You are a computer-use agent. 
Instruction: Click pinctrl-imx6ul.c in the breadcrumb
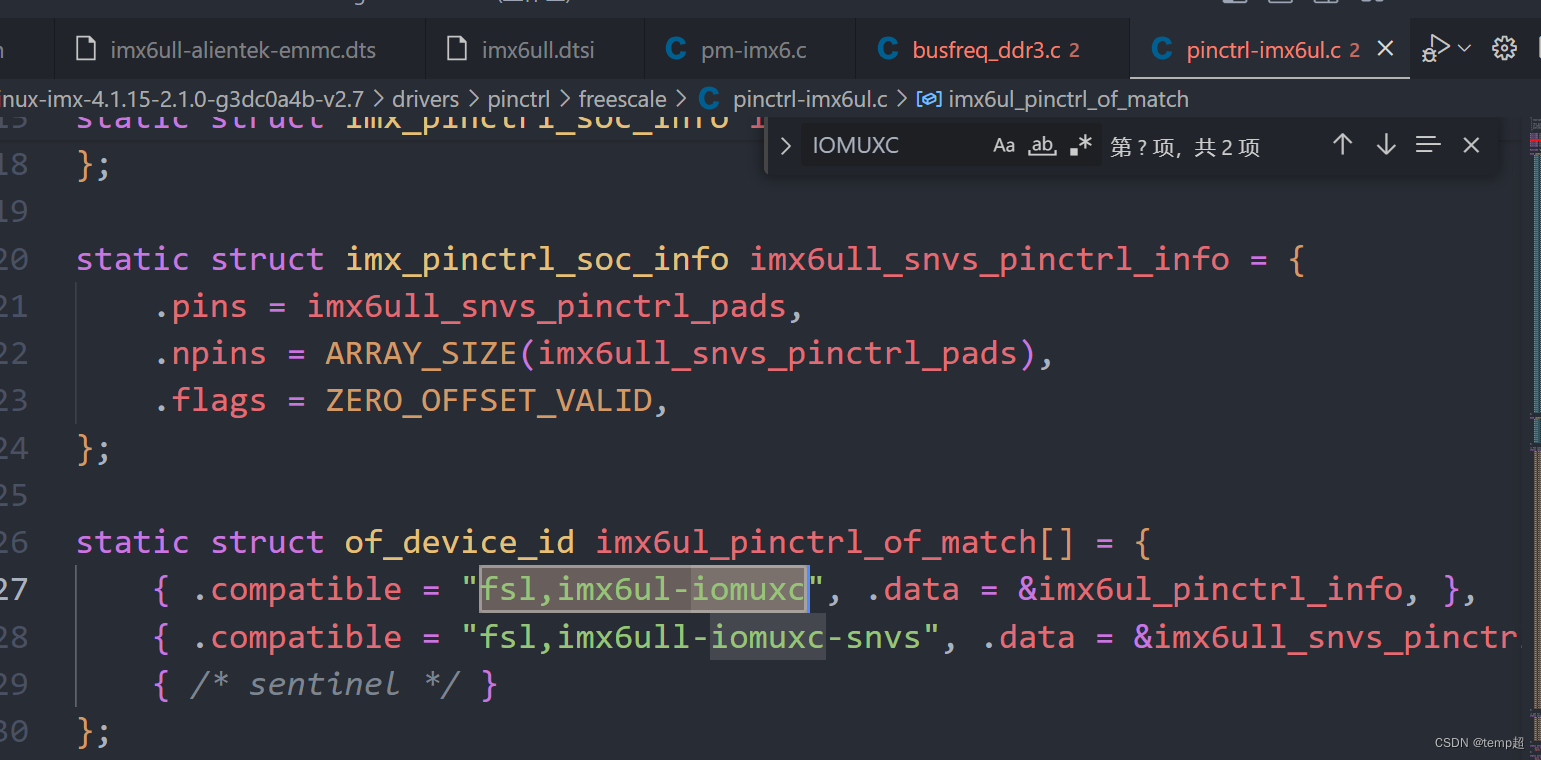tap(810, 99)
